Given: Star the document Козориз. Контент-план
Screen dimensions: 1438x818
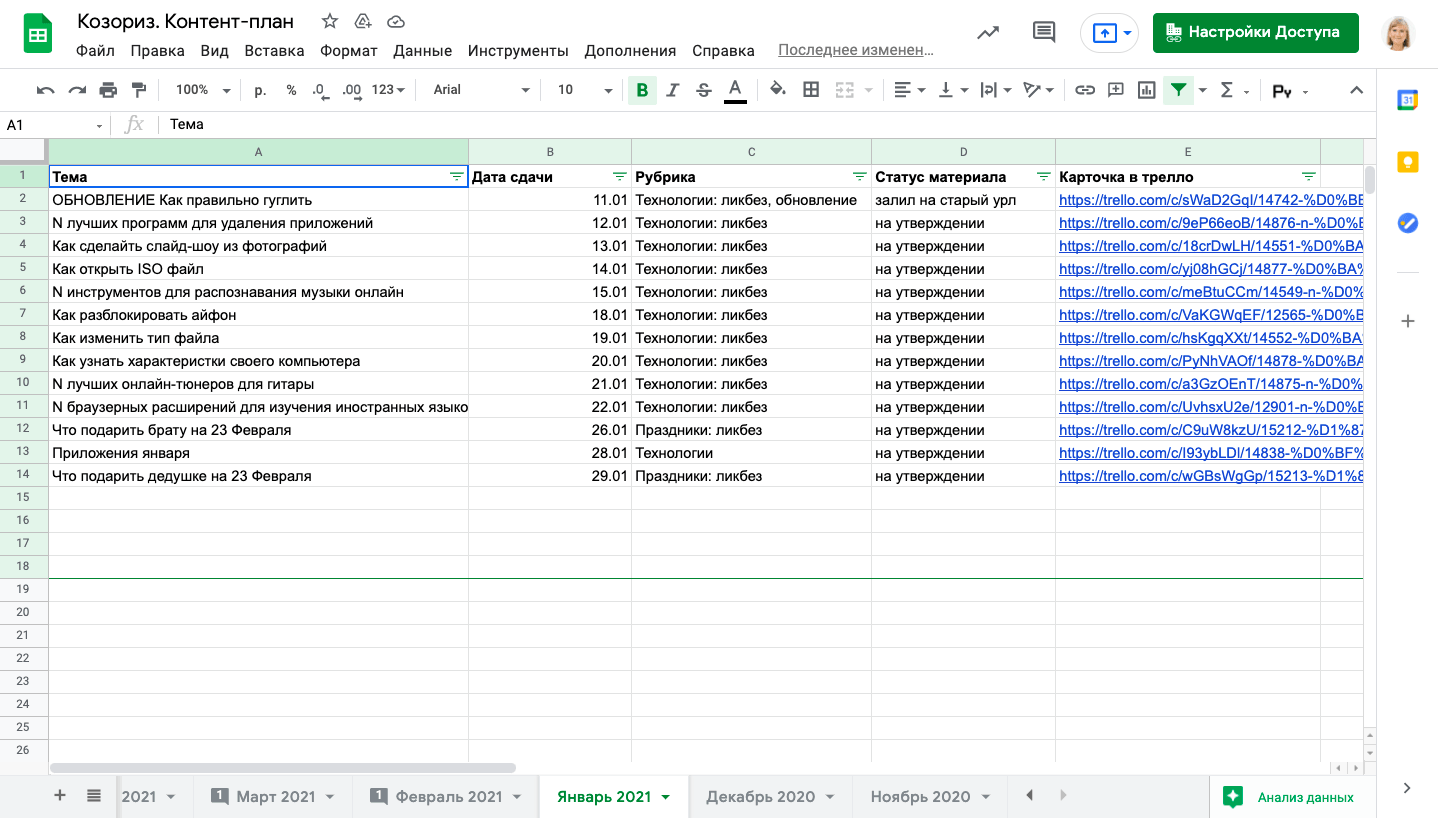Looking at the screenshot, I should tap(330, 22).
